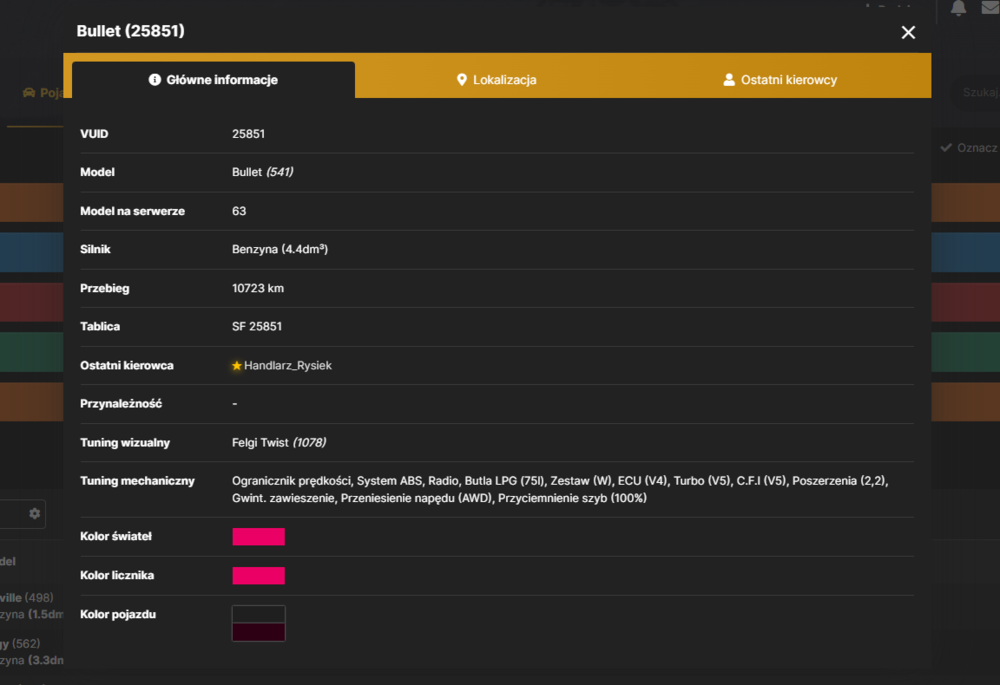Screen dimensions: 1000x685
Task: Click the Szukaj search field behind the dialog
Action: coord(977,92)
